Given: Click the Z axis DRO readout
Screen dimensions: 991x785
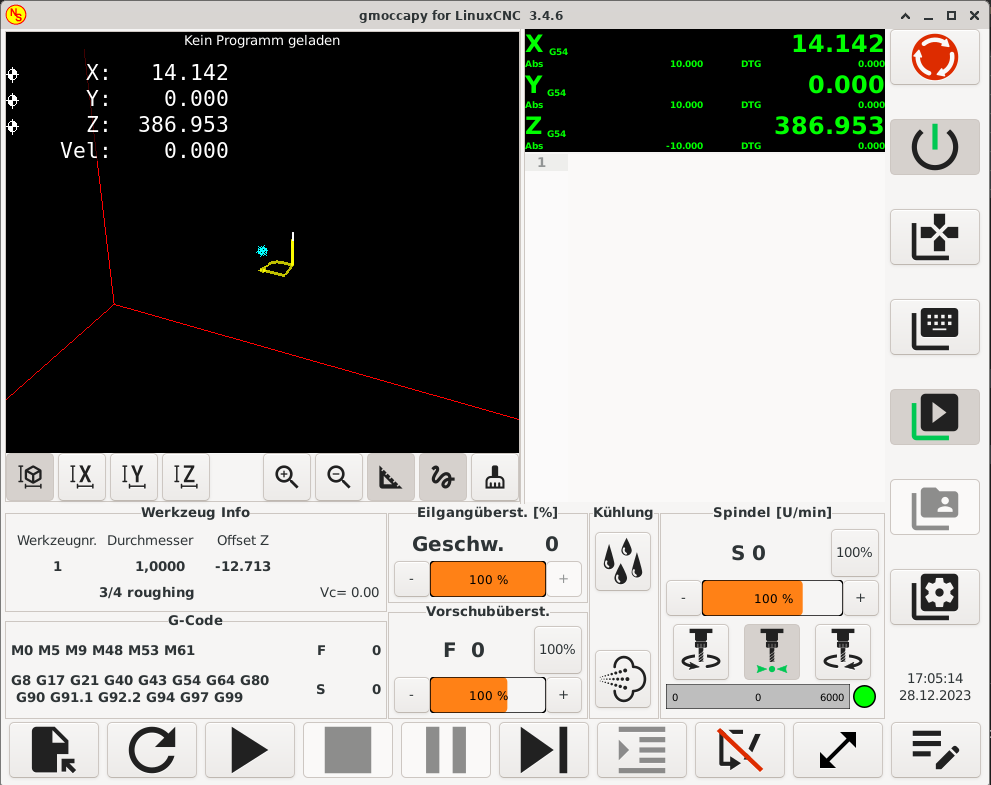Looking at the screenshot, I should click(x=705, y=131).
